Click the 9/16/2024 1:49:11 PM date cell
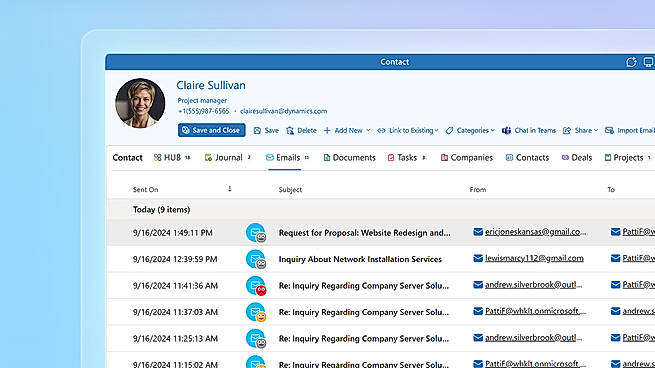Viewport: 655px width, 368px height. click(x=173, y=233)
